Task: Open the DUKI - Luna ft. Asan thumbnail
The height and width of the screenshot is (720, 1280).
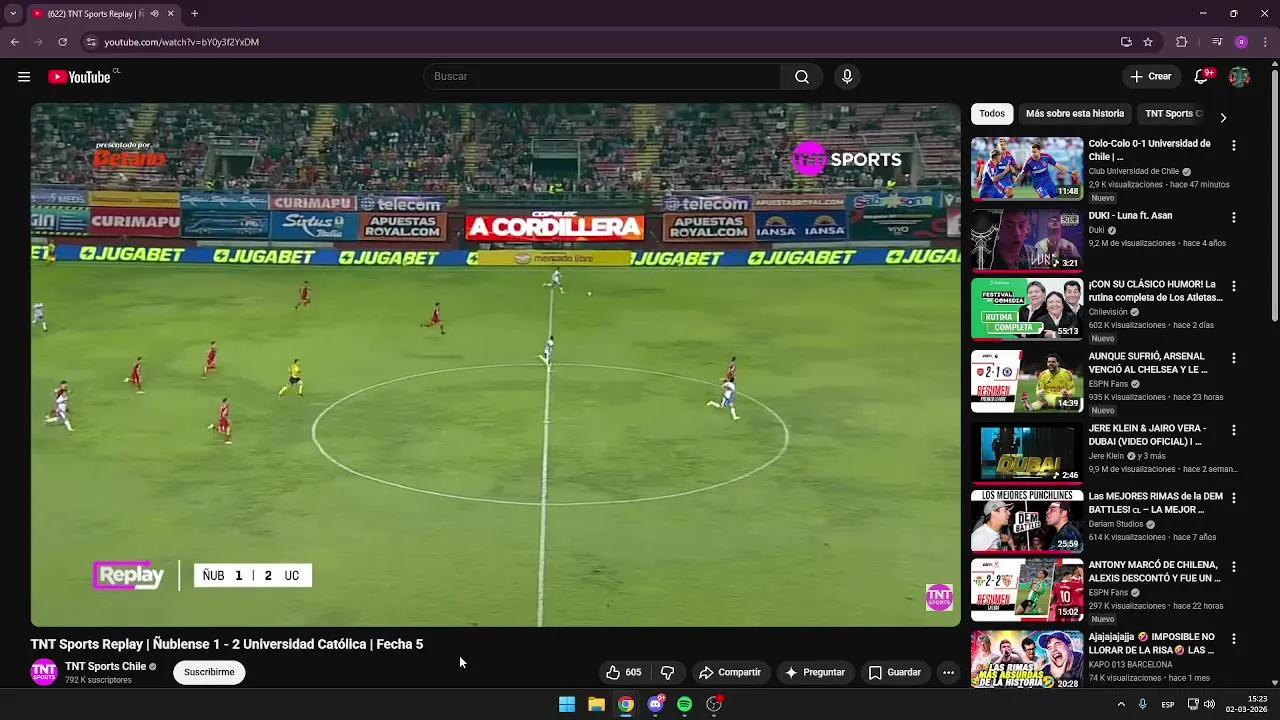Action: click(x=1027, y=240)
